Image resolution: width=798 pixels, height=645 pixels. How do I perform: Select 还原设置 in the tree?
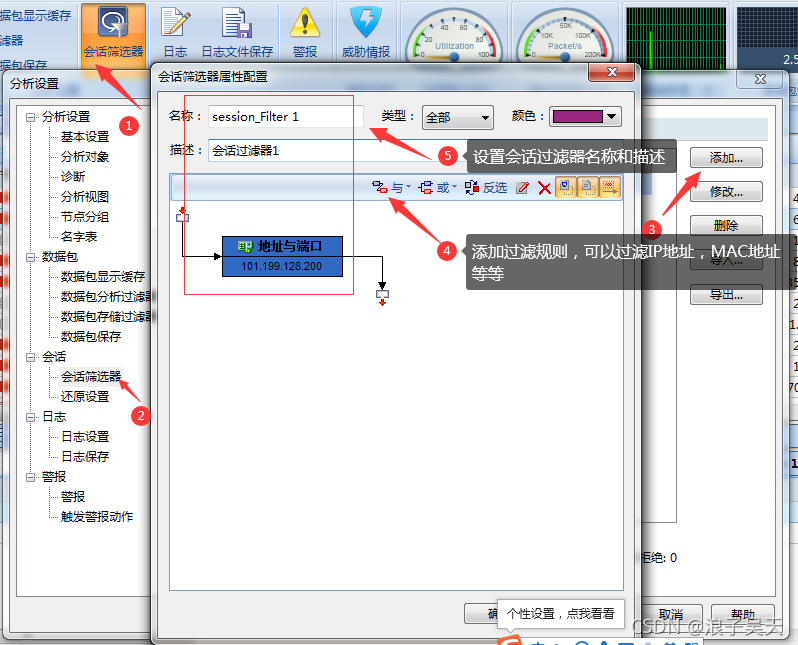point(85,397)
